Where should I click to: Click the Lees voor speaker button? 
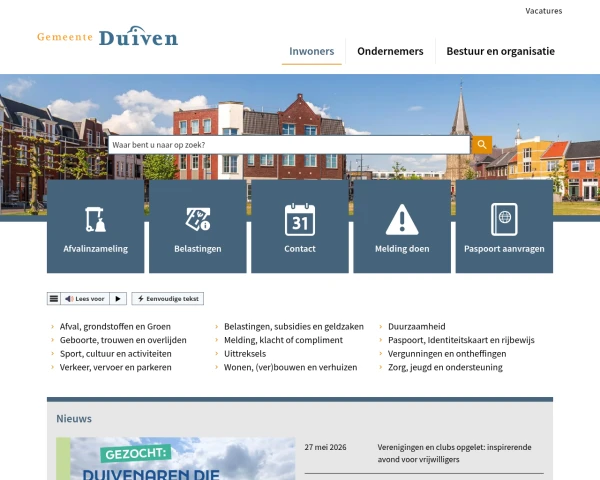click(85, 299)
